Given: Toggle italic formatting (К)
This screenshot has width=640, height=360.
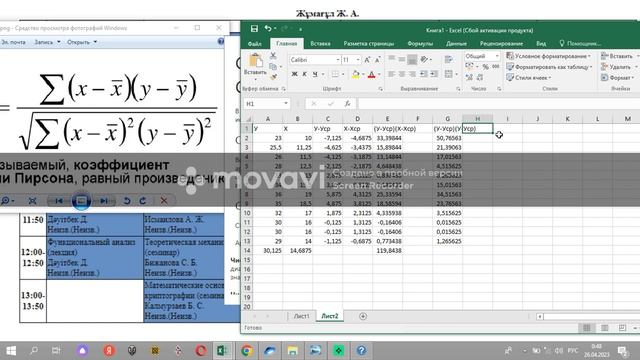Looking at the screenshot, I should pyautogui.click(x=304, y=74).
